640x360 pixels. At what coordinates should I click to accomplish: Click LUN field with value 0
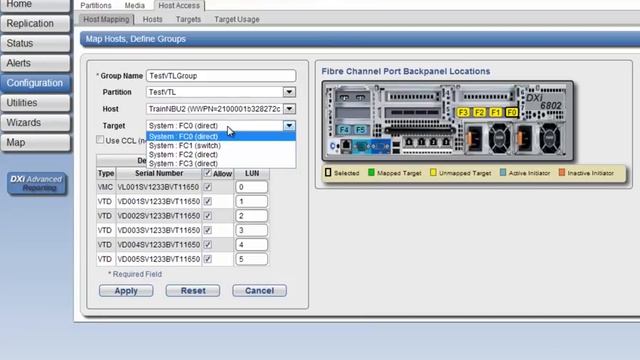tap(251, 187)
